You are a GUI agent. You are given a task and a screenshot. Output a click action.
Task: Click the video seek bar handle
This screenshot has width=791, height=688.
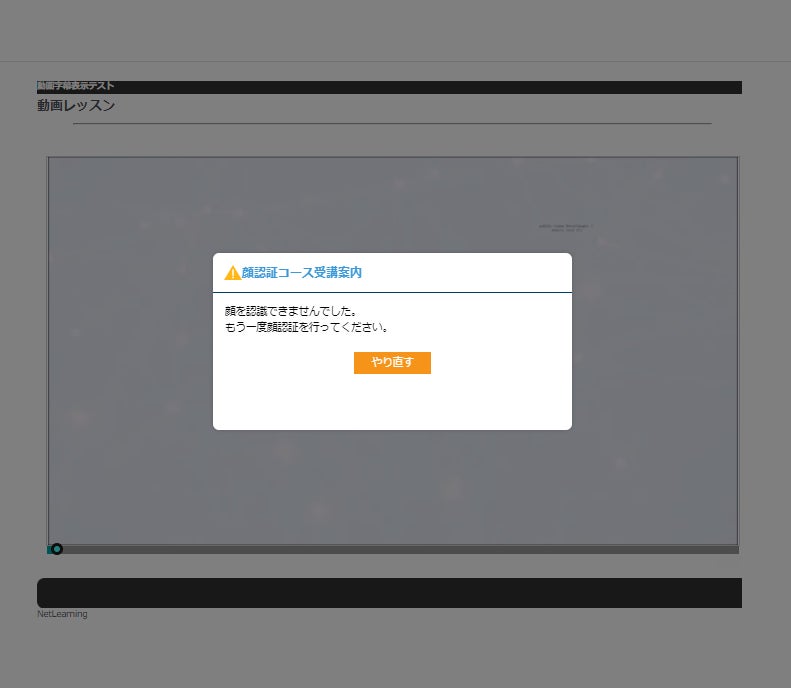56,549
